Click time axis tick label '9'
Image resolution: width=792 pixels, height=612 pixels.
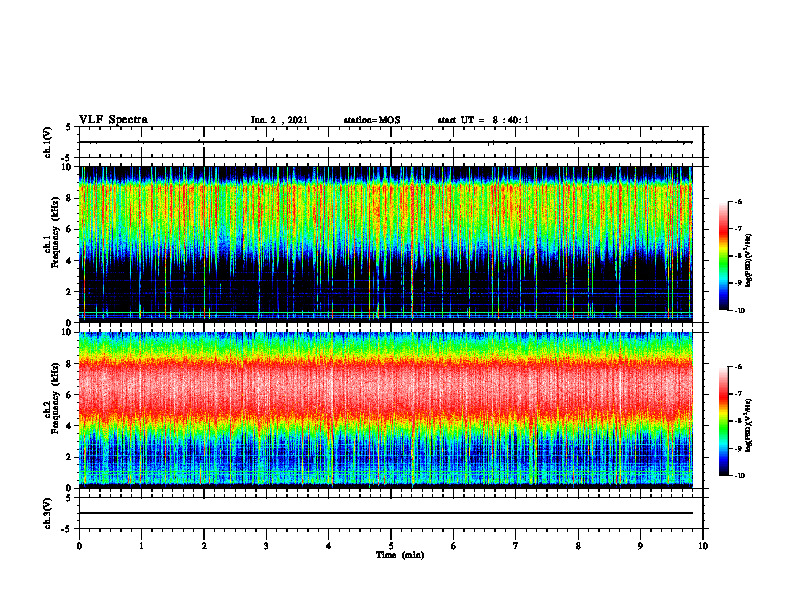pos(640,546)
